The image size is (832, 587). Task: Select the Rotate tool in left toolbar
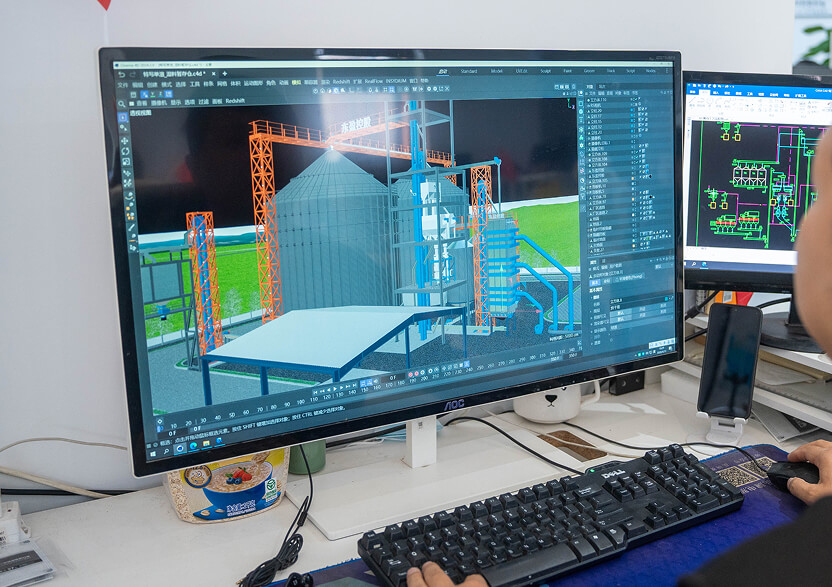point(125,151)
